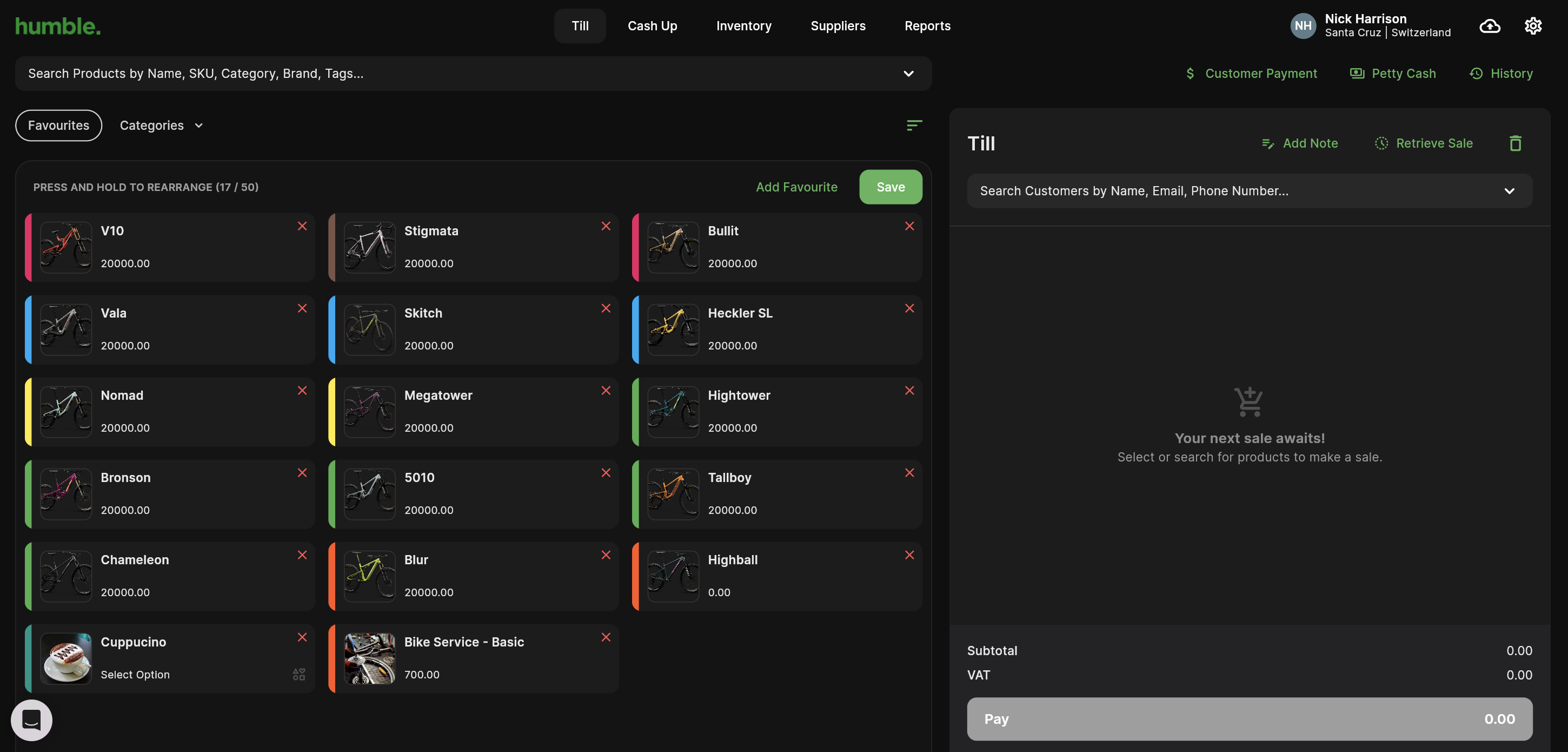
Task: Click the NH user avatar
Action: pyautogui.click(x=1303, y=25)
